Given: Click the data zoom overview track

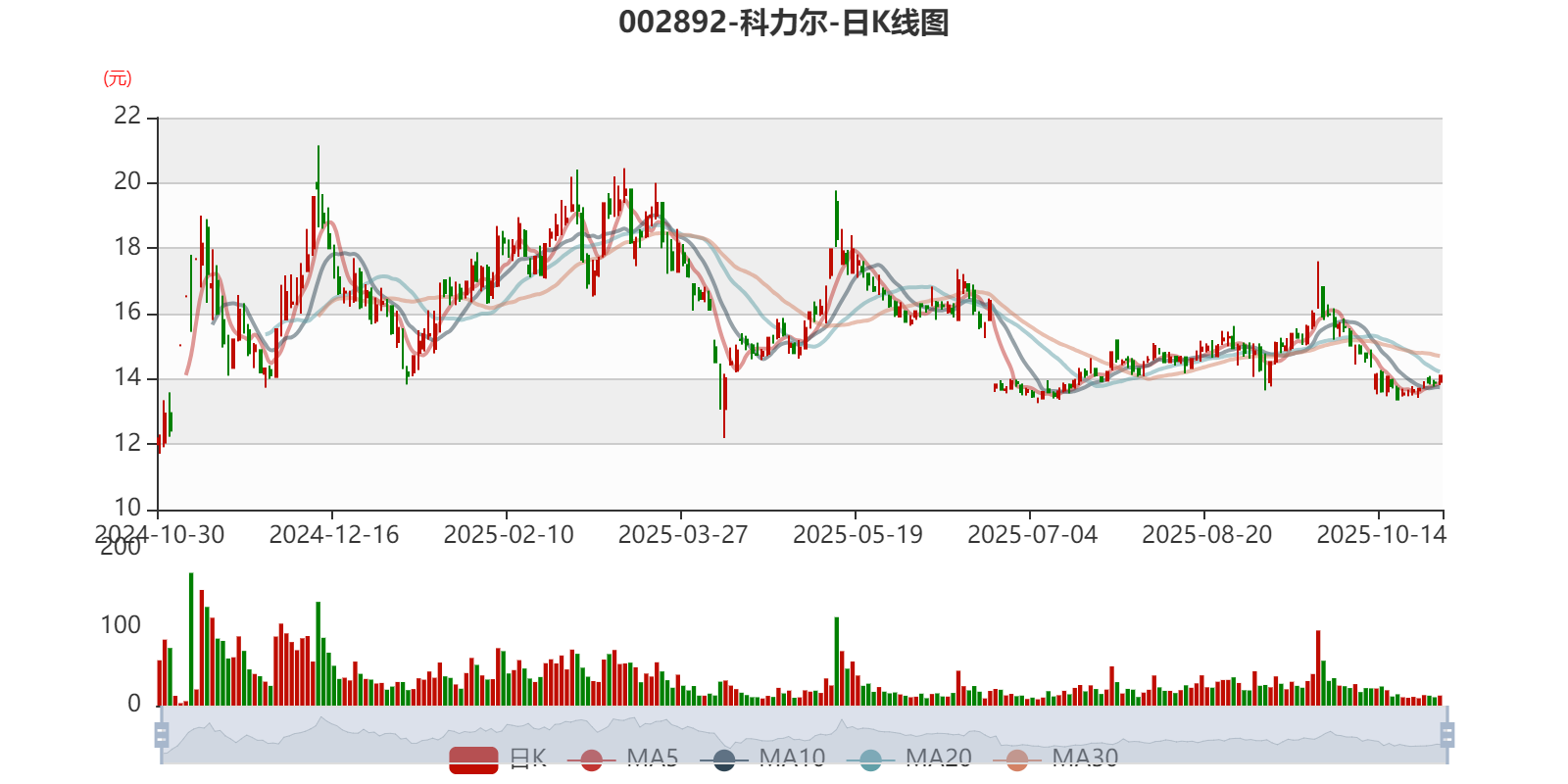Looking at the screenshot, I should coord(804,735).
